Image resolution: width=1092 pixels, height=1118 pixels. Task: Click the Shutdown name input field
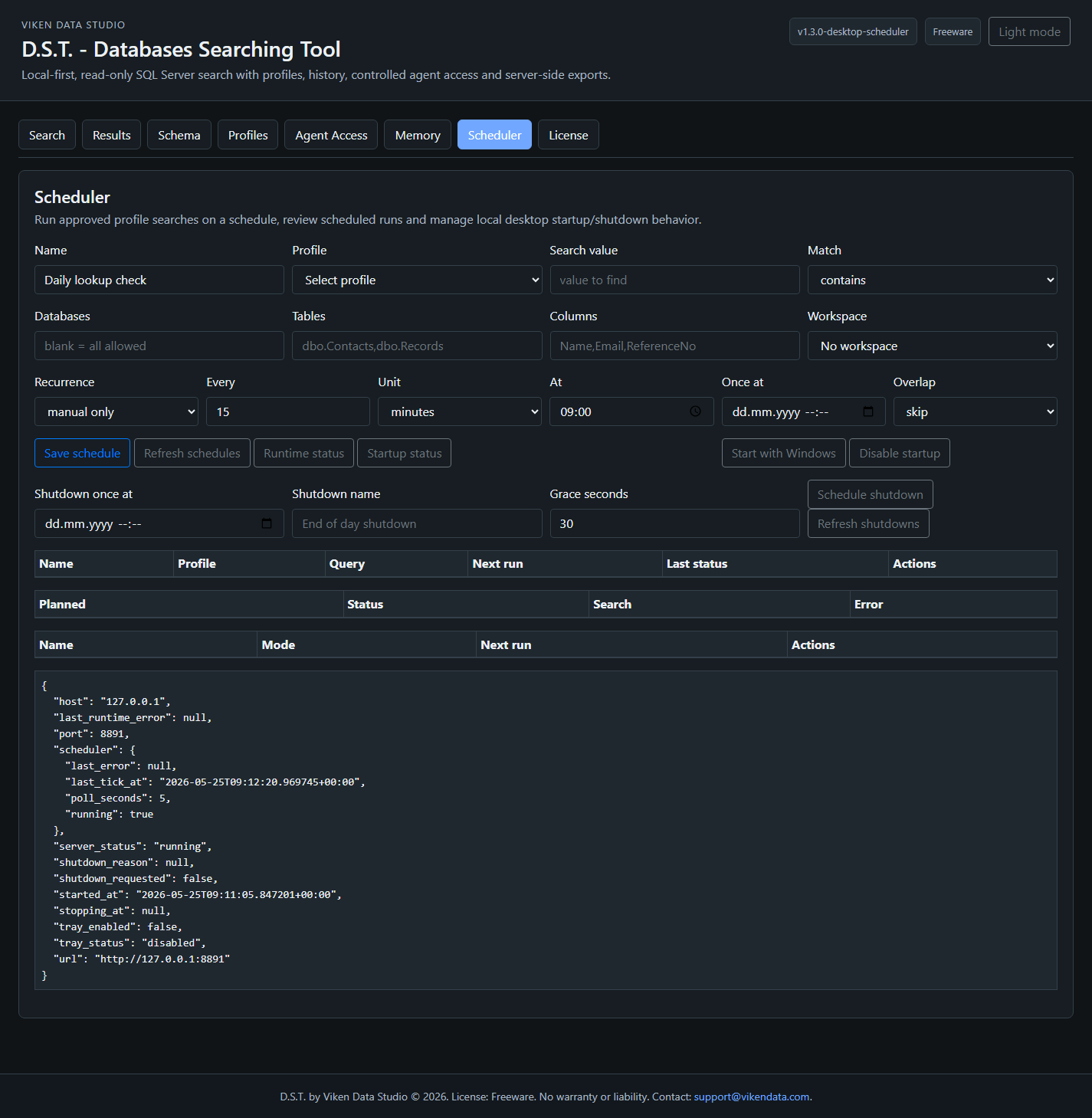point(417,523)
